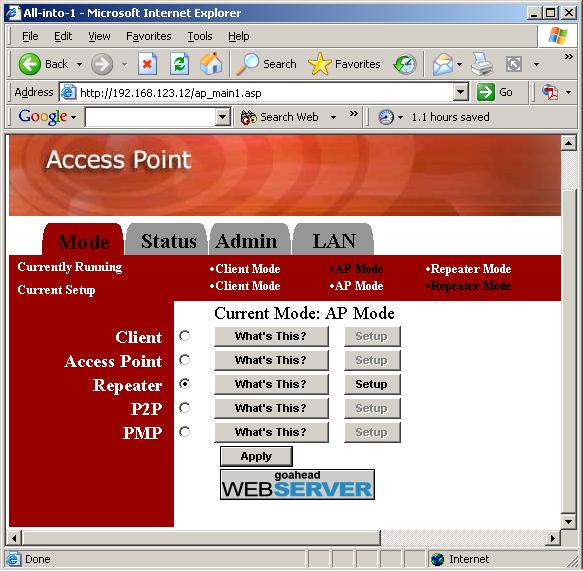Open the Google toolbar search box dropdown

coord(222,117)
